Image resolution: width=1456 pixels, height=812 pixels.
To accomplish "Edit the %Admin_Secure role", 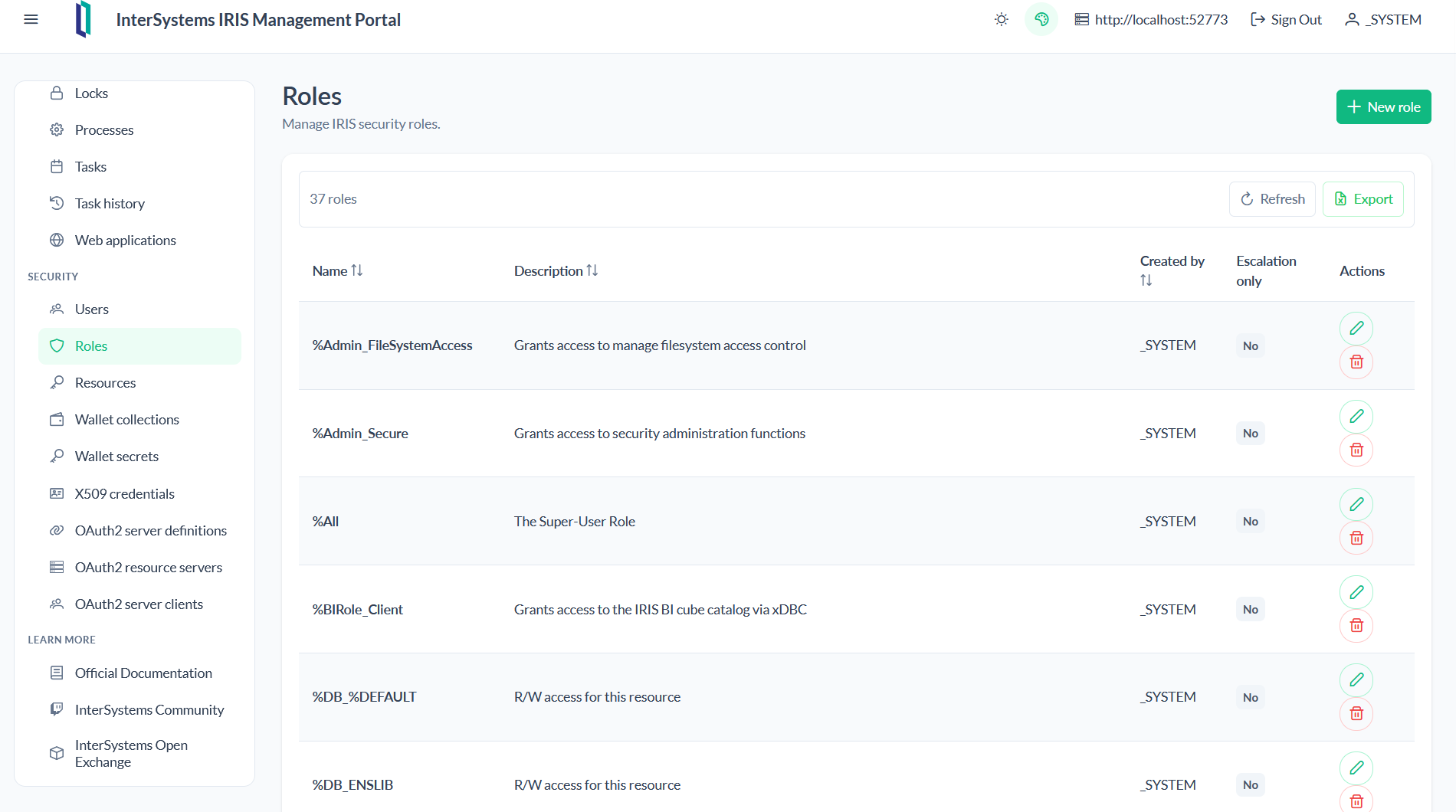I will point(1356,417).
